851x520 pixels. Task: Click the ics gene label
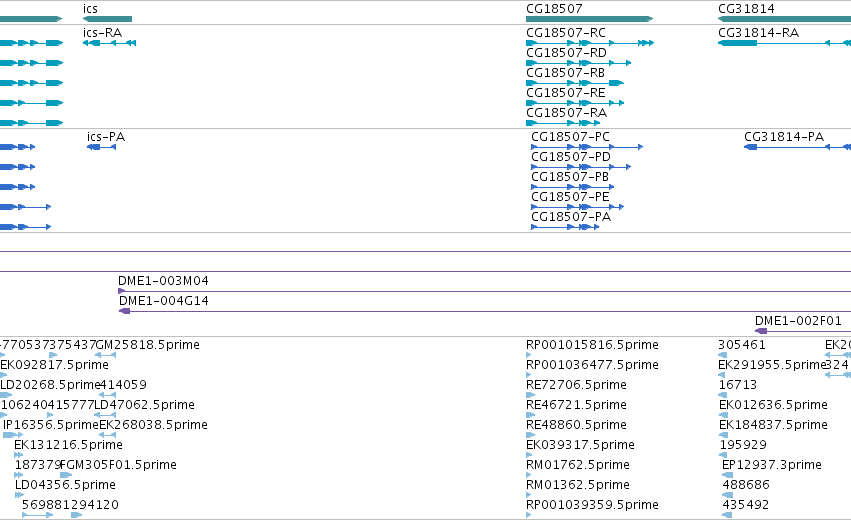(x=90, y=9)
